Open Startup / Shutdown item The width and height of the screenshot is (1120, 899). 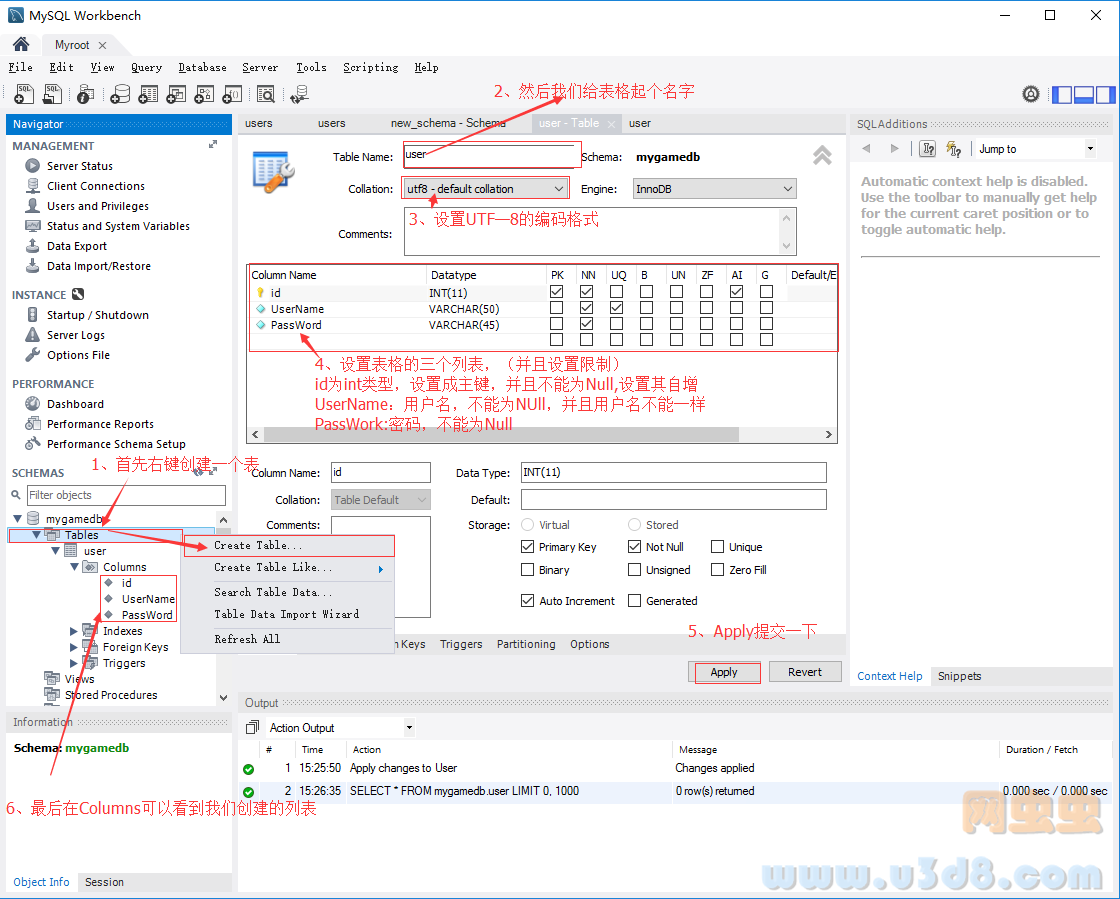point(97,315)
